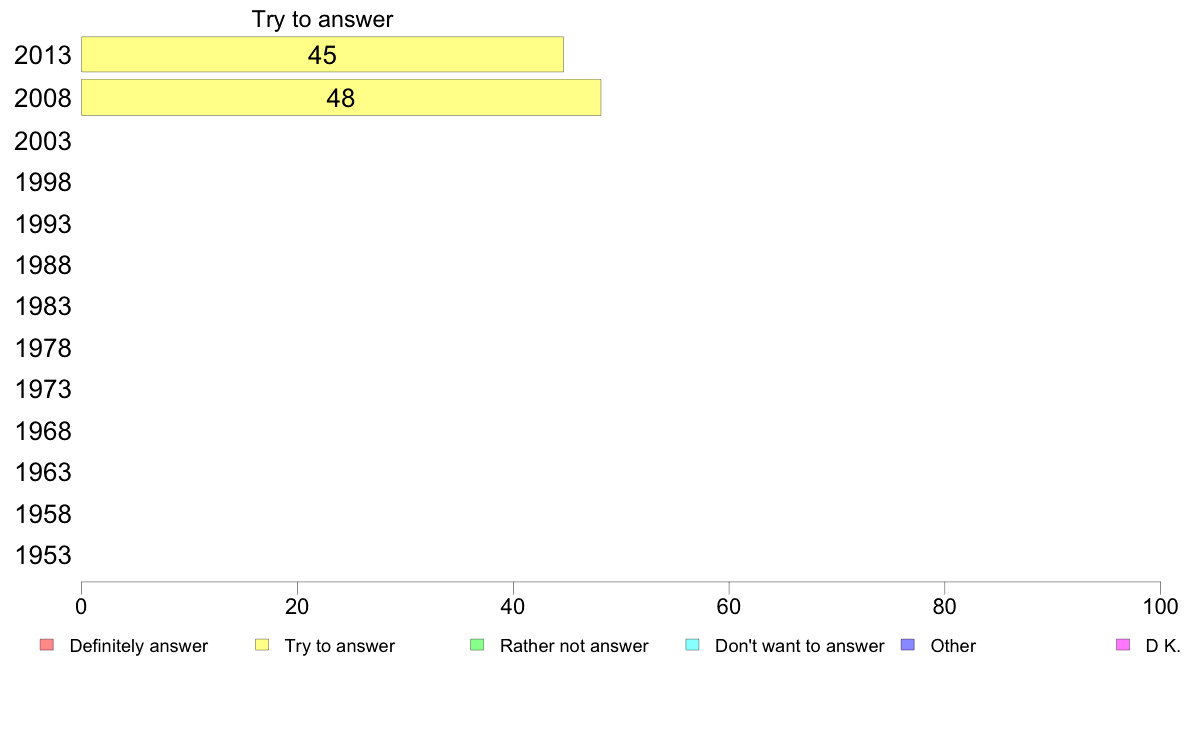
Task: Click the Rather not answer legend text
Action: click(x=574, y=646)
